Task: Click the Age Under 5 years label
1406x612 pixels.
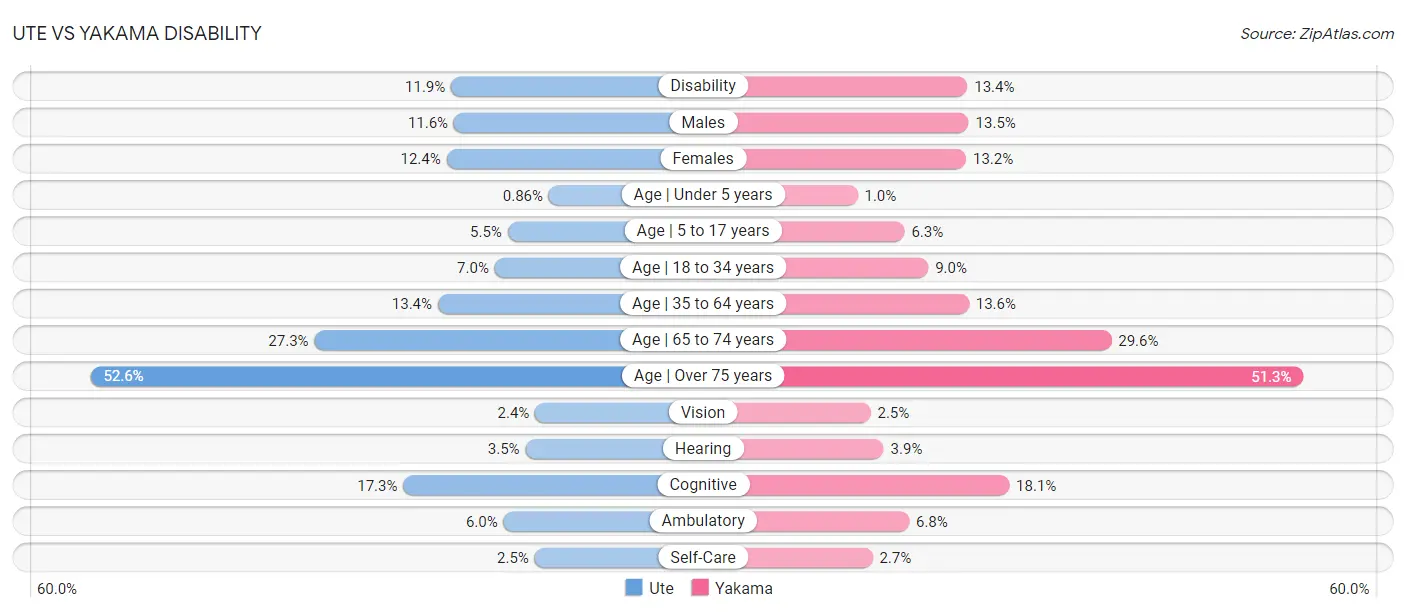Action: [703, 194]
